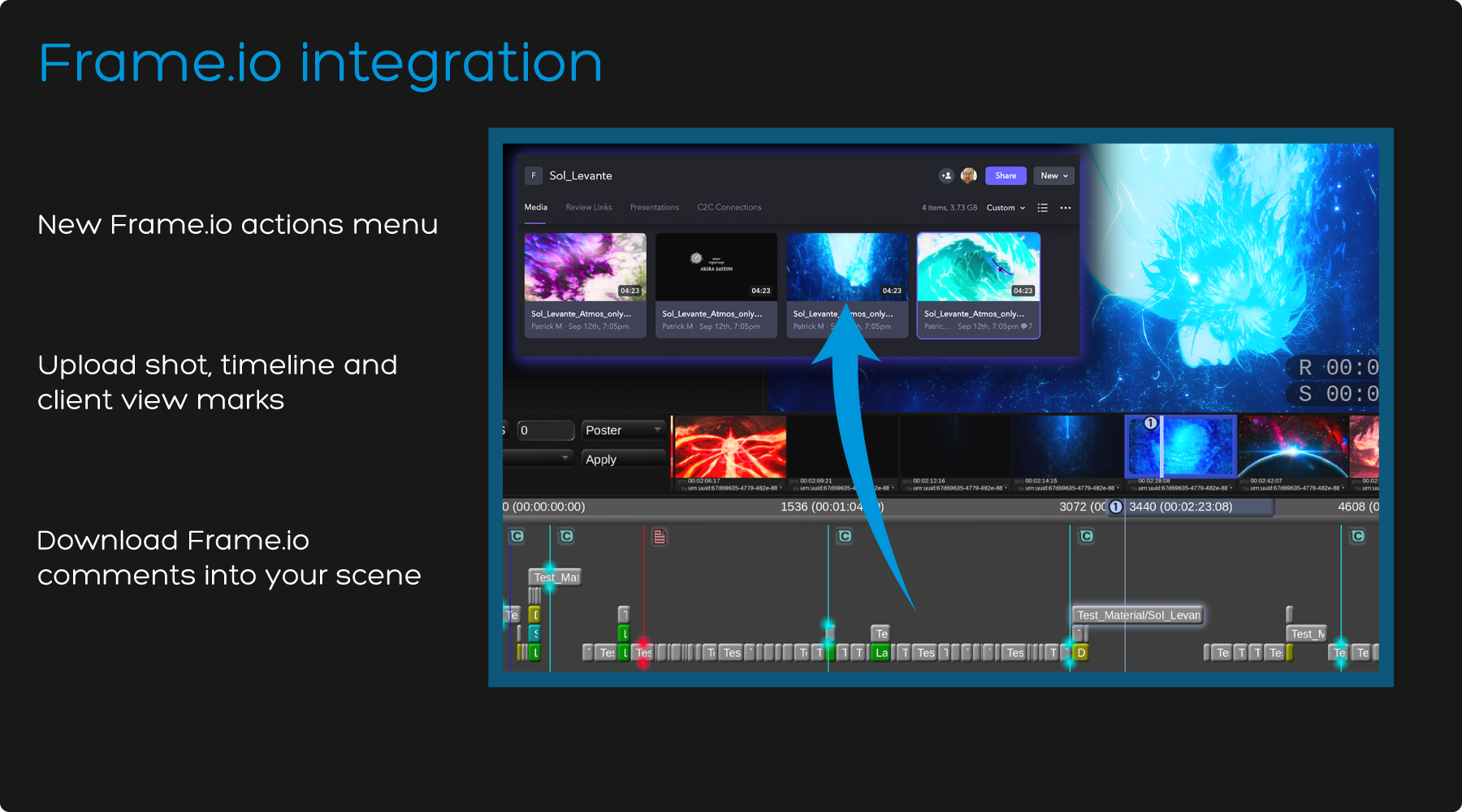1462x812 pixels.
Task: Switch to list view using the list icon
Action: point(1043,208)
